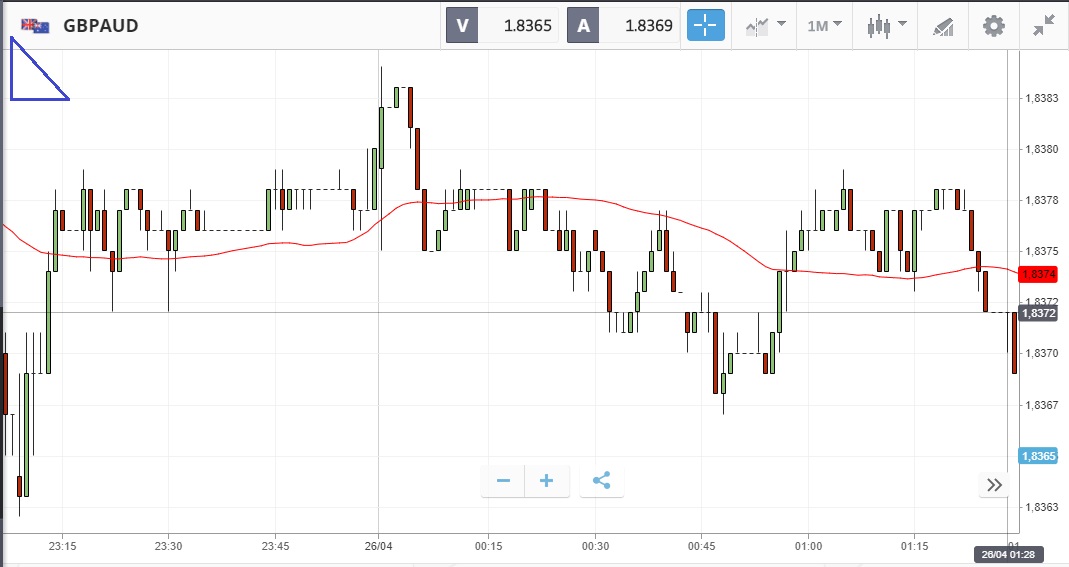
Task: Zoom in with the plus button
Action: click(x=547, y=481)
